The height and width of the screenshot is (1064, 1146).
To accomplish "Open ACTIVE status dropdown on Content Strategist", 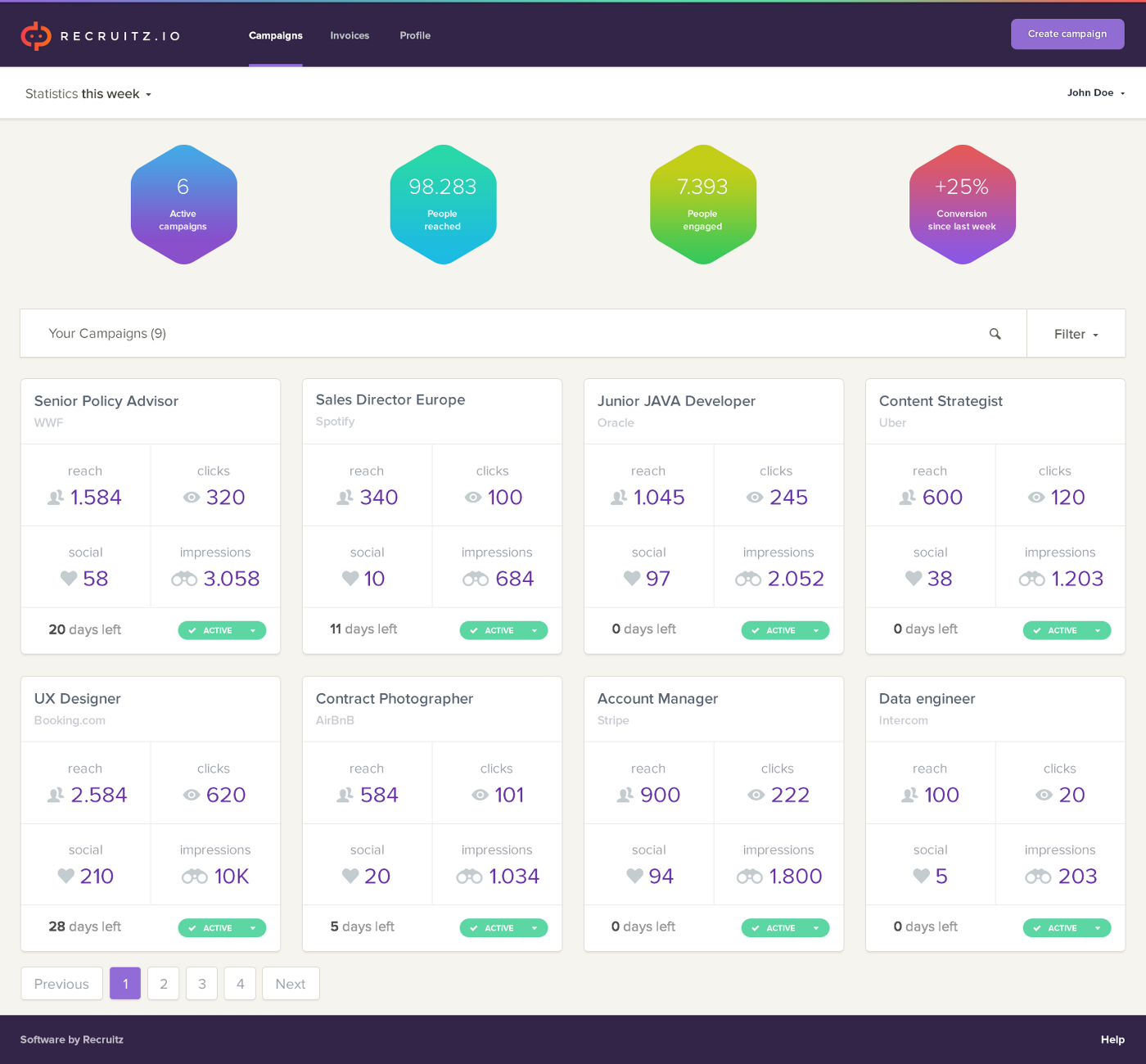I will coord(1067,630).
